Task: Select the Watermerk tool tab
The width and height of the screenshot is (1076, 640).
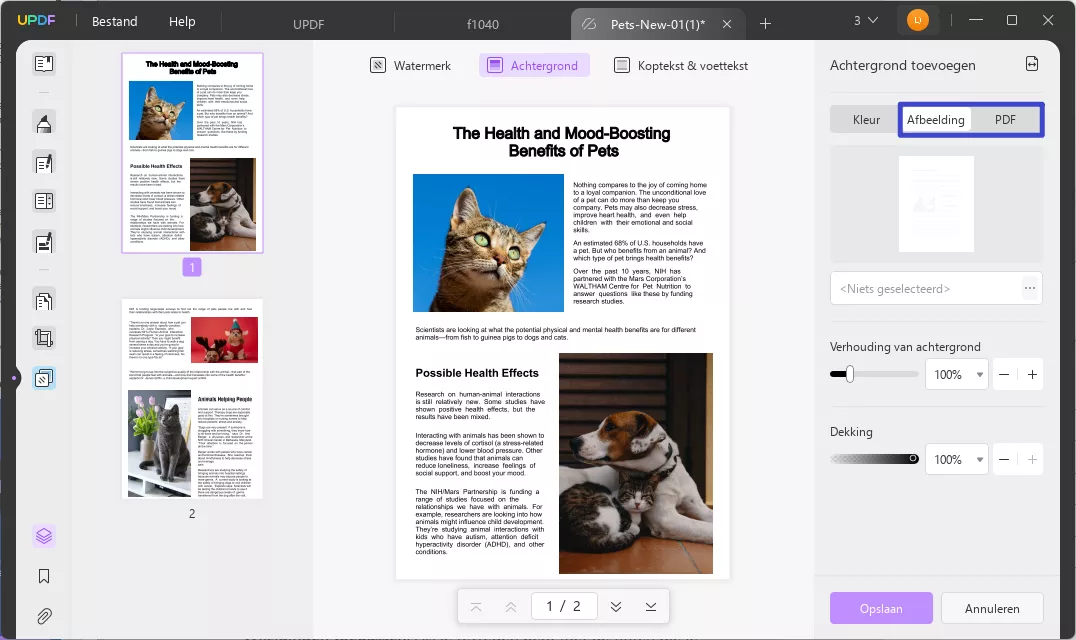Action: (410, 65)
